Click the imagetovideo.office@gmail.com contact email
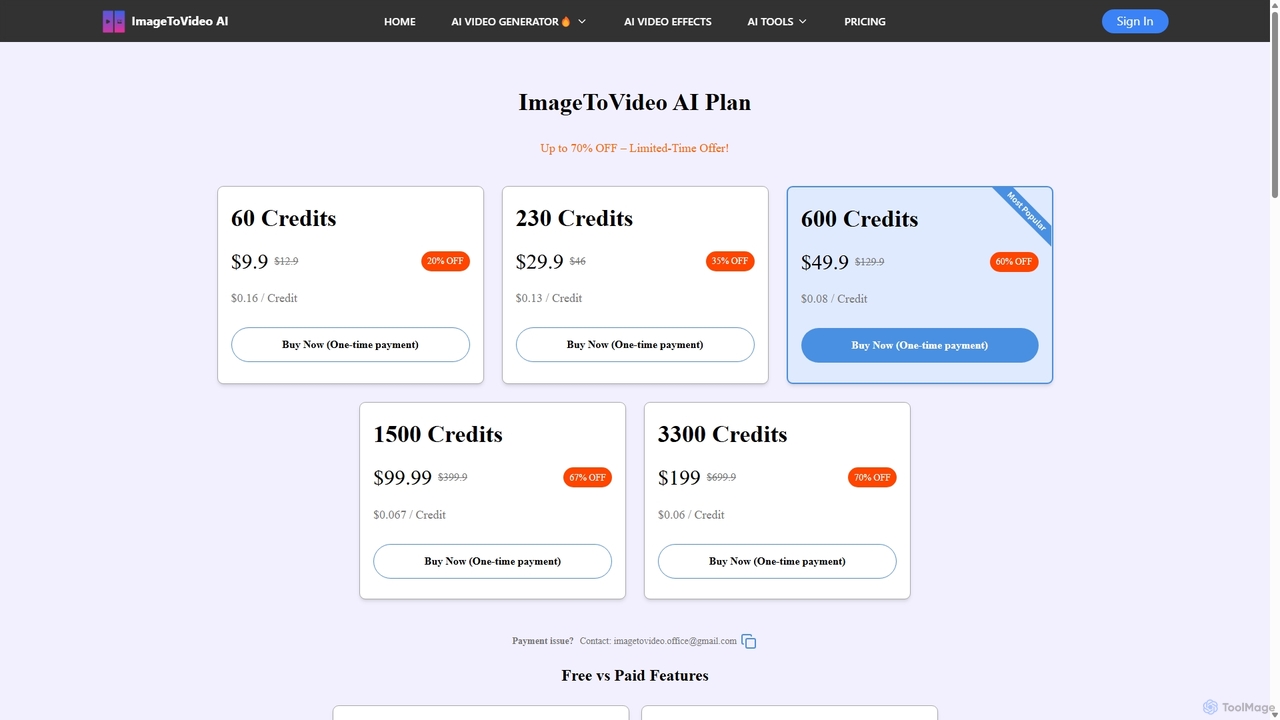 tap(675, 641)
